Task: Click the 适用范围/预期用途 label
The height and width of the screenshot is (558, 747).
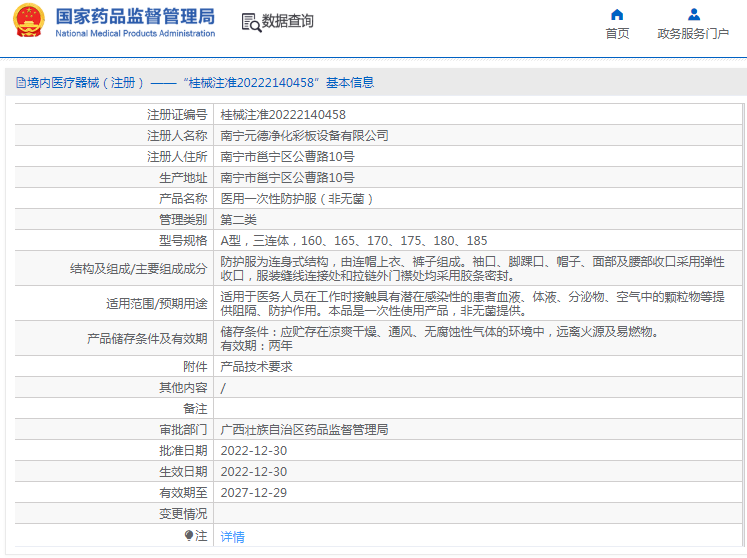Action: click(x=157, y=304)
